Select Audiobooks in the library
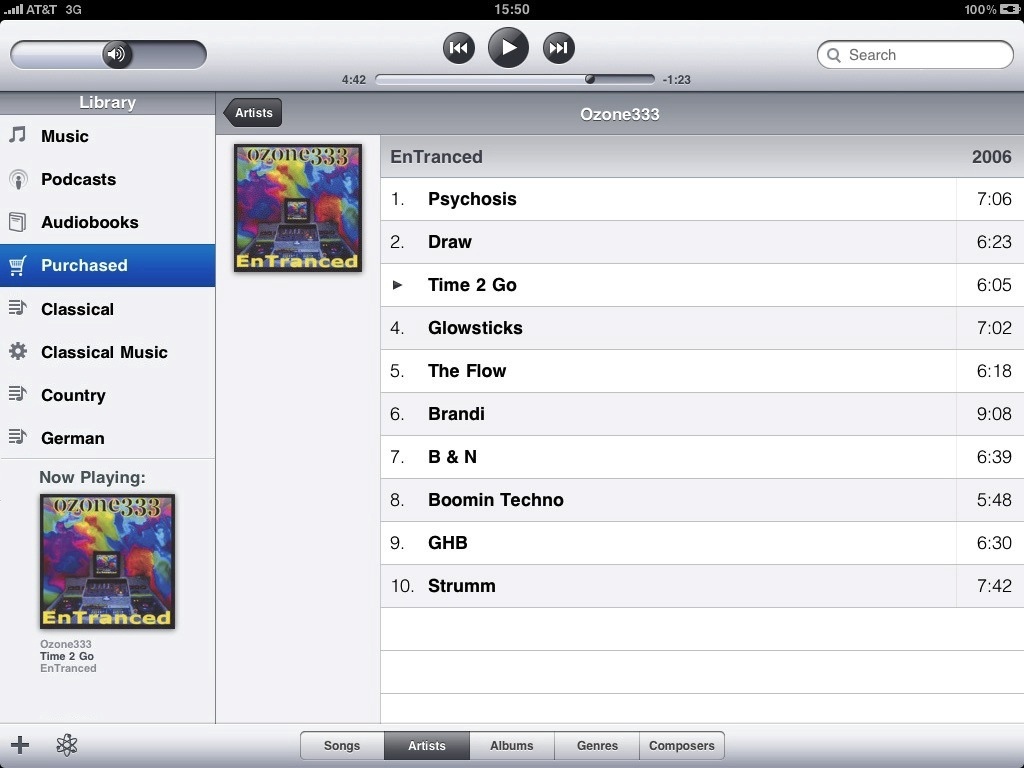1024x768 pixels. pos(89,222)
